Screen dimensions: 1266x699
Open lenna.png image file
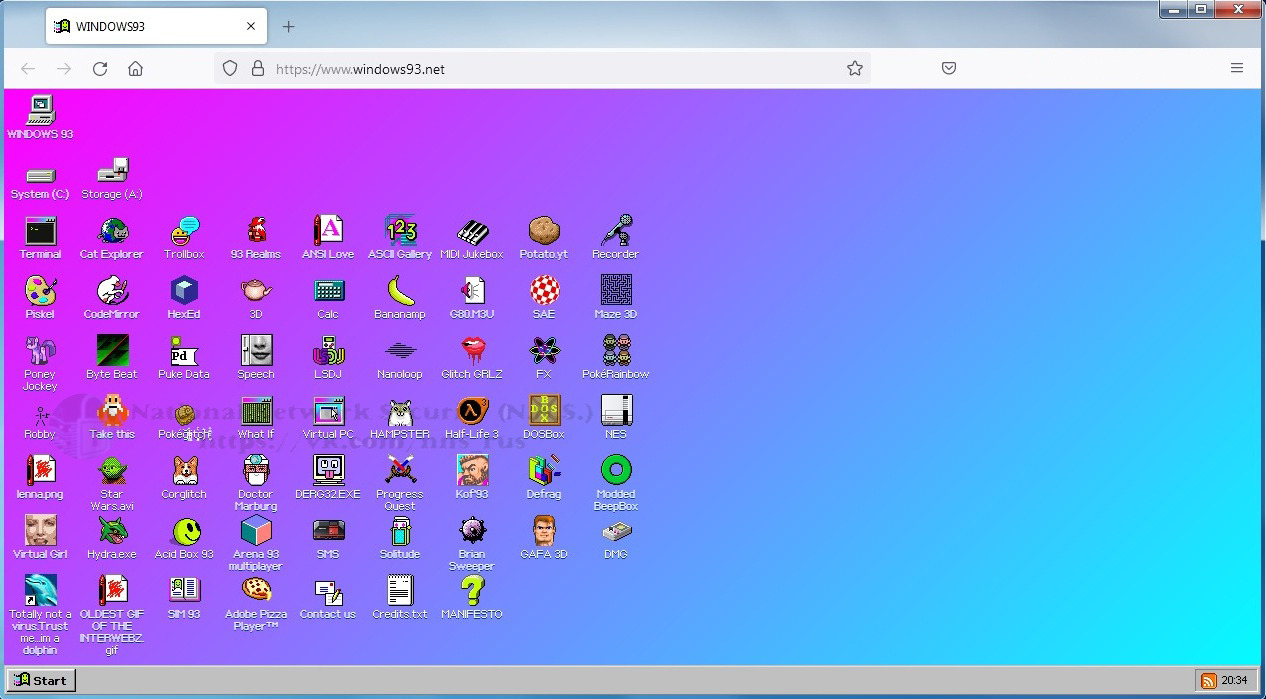40,471
